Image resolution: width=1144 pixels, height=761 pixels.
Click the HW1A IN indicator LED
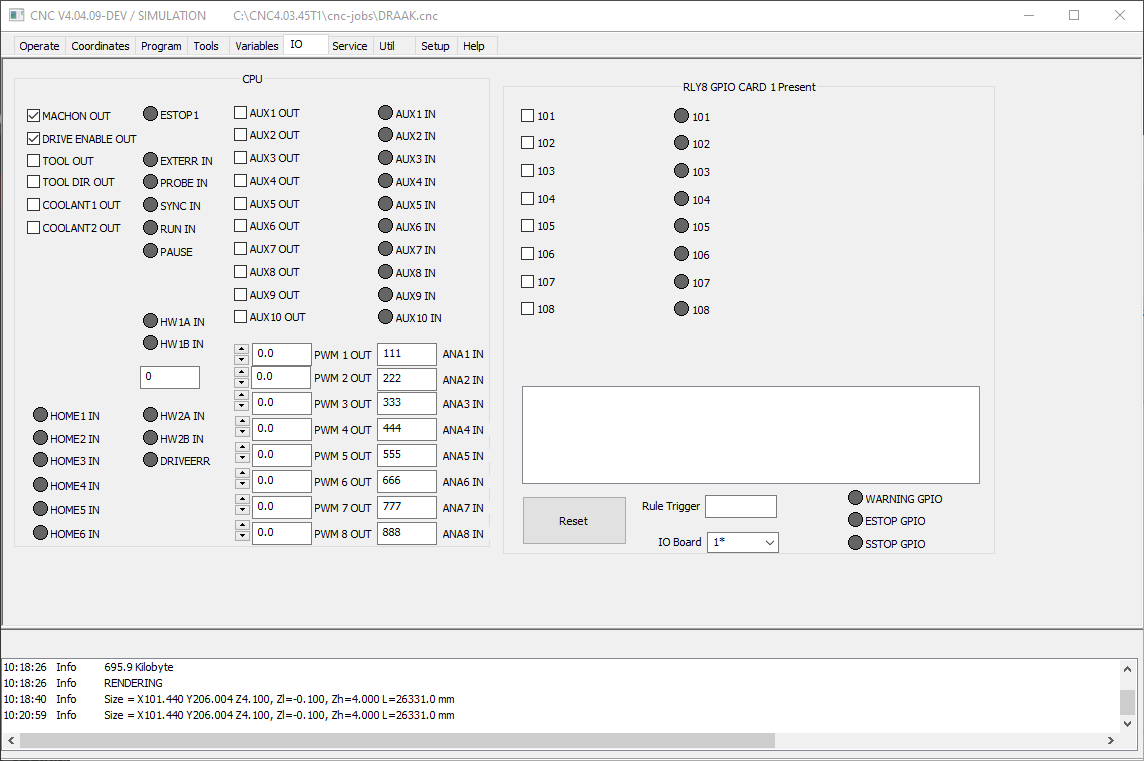coord(150,320)
